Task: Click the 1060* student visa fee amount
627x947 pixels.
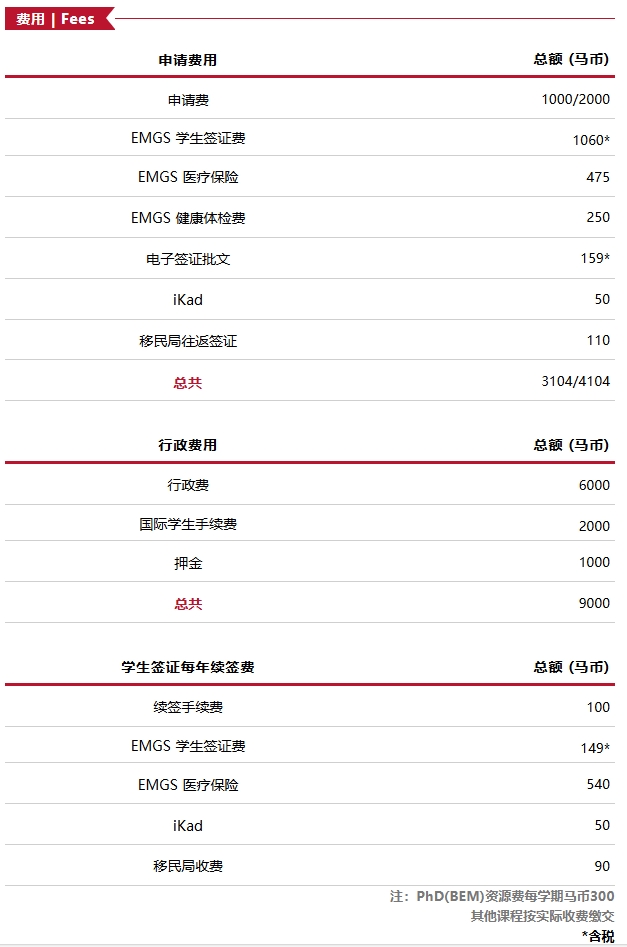Action: (x=591, y=140)
